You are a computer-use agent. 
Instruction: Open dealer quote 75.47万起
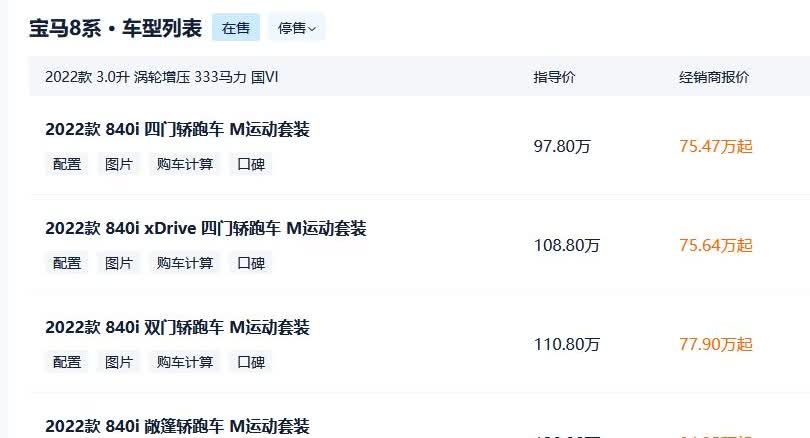tap(715, 147)
